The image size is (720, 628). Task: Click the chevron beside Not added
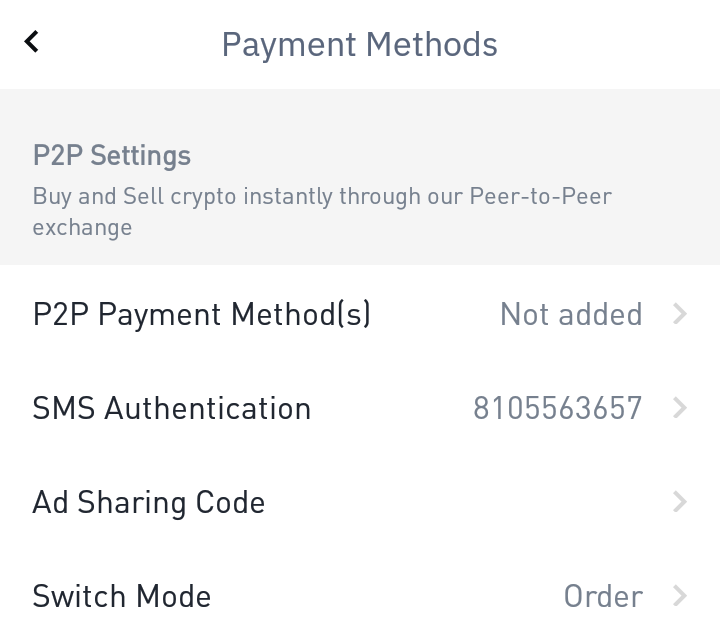[x=680, y=314]
